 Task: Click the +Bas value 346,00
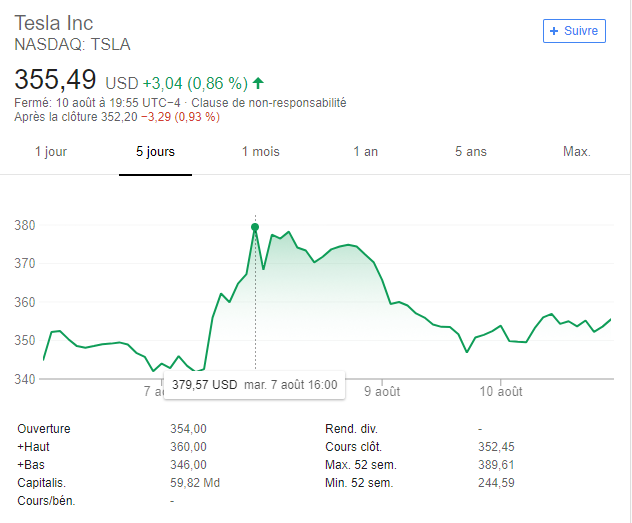pyautogui.click(x=188, y=465)
